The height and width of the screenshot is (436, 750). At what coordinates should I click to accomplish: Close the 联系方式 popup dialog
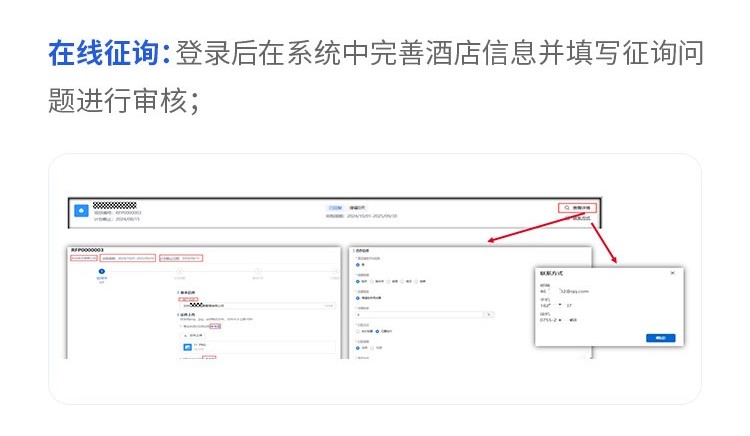[673, 273]
